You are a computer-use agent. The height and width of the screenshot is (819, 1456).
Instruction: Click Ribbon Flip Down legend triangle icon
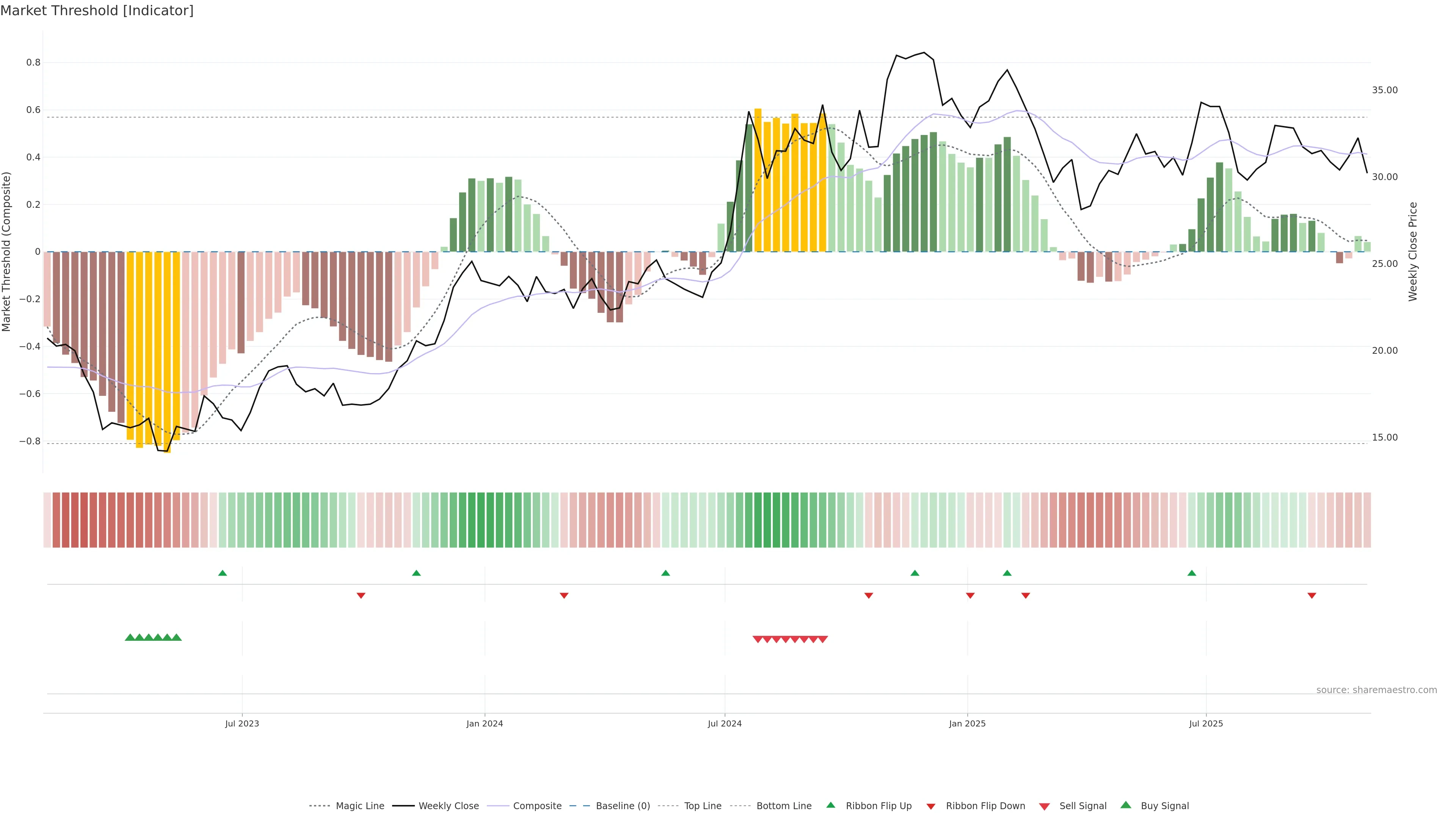pyautogui.click(x=931, y=806)
